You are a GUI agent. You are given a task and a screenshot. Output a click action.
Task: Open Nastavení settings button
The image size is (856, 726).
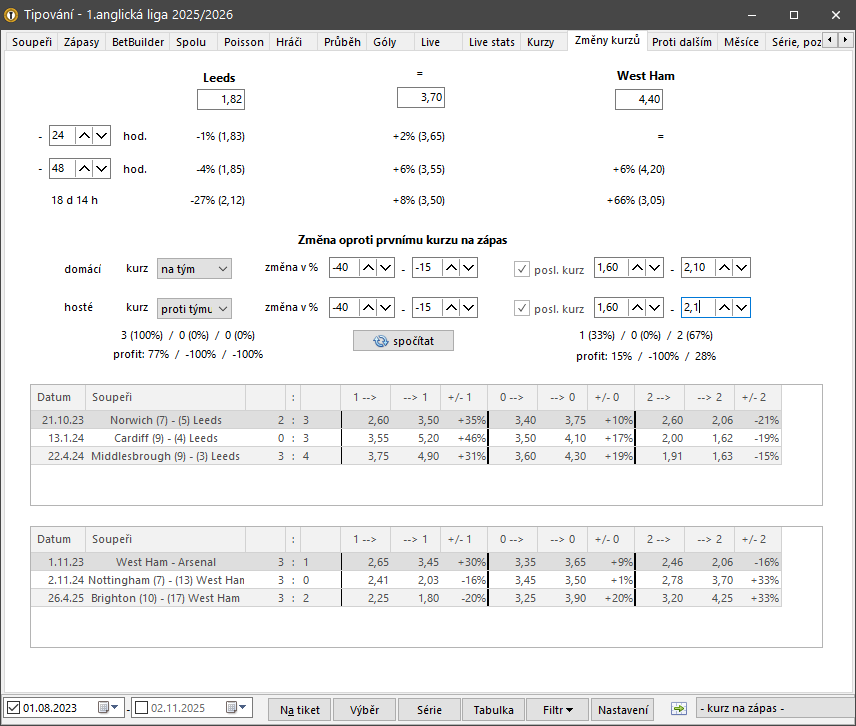pos(624,709)
